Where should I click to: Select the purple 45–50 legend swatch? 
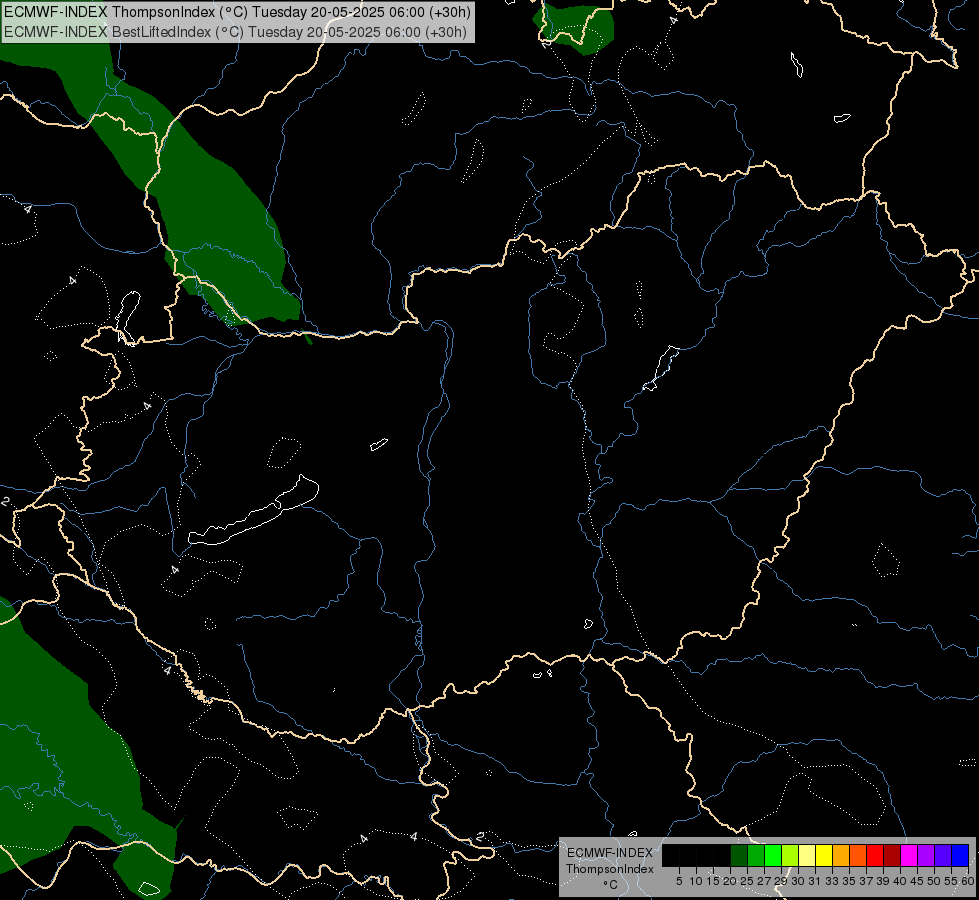pos(926,855)
